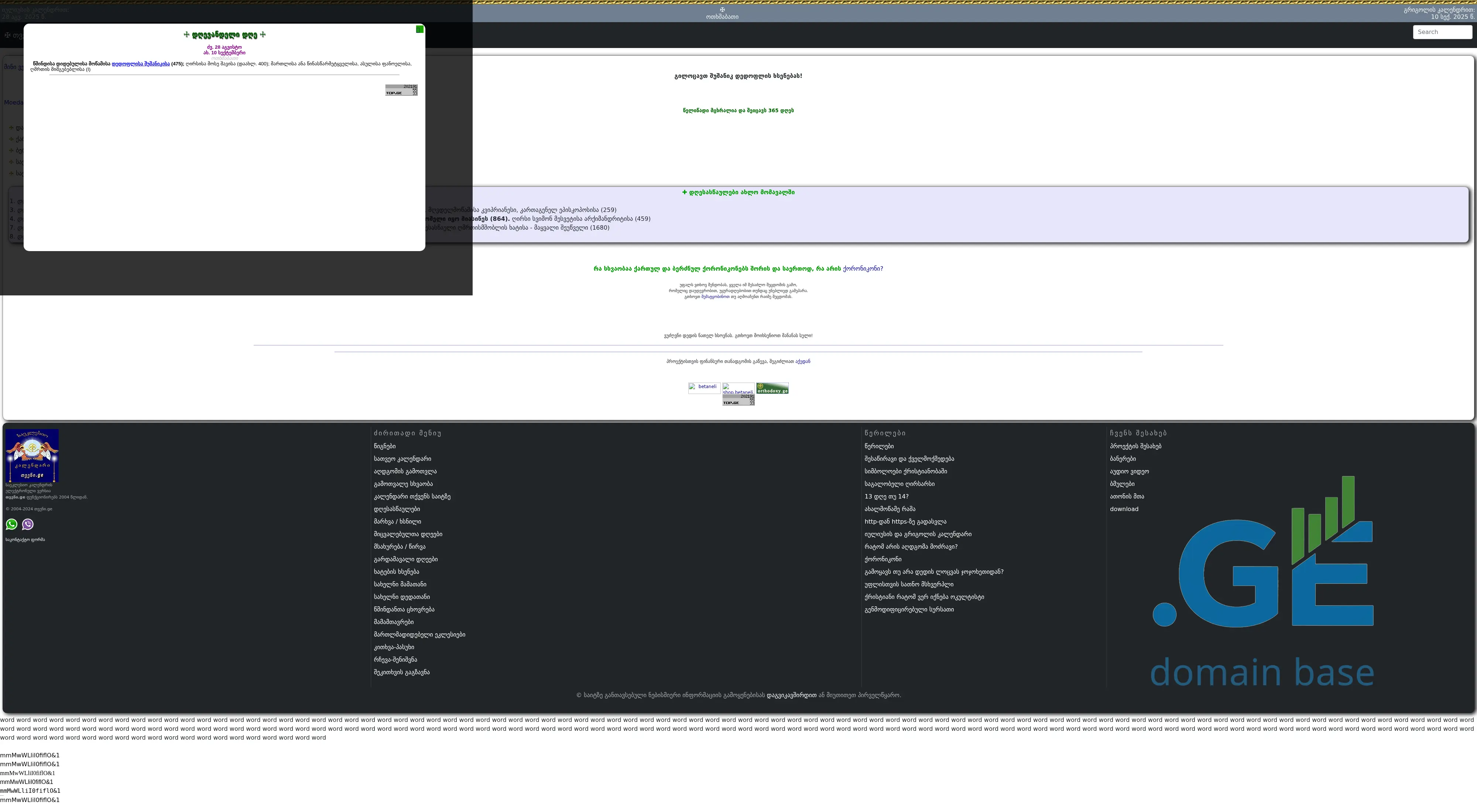Close the popup with green corner button
Viewport: 1477px width, 812px height.
tap(420, 29)
